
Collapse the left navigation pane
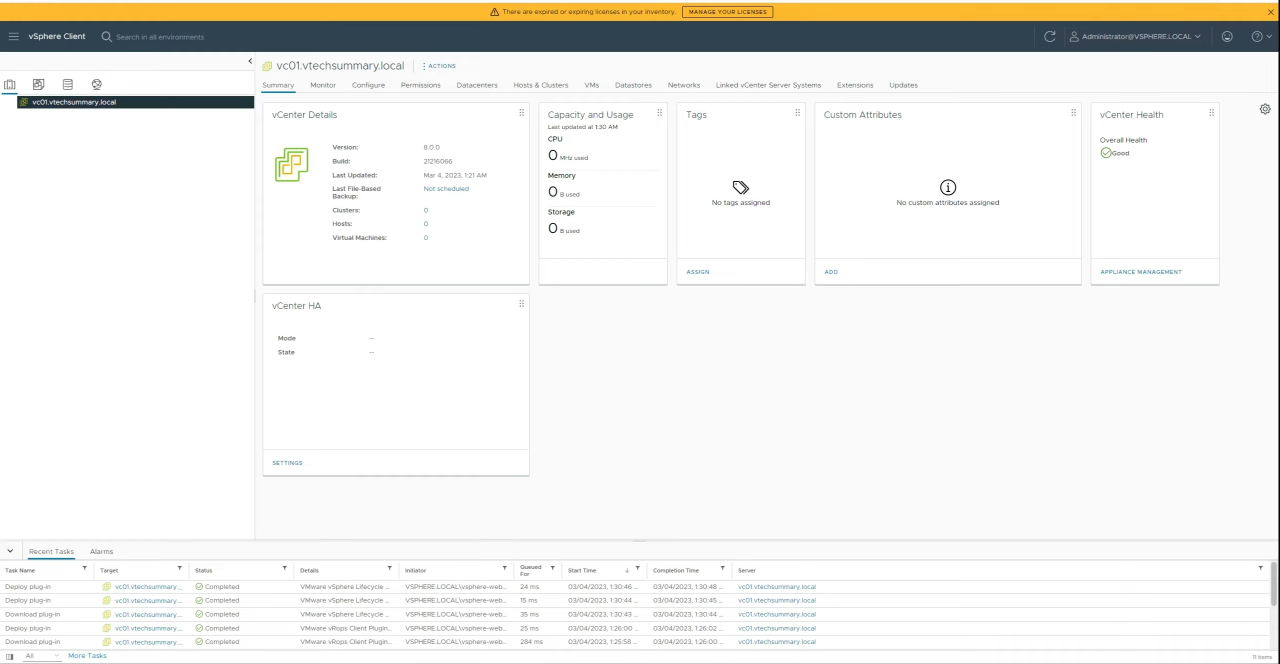[250, 62]
